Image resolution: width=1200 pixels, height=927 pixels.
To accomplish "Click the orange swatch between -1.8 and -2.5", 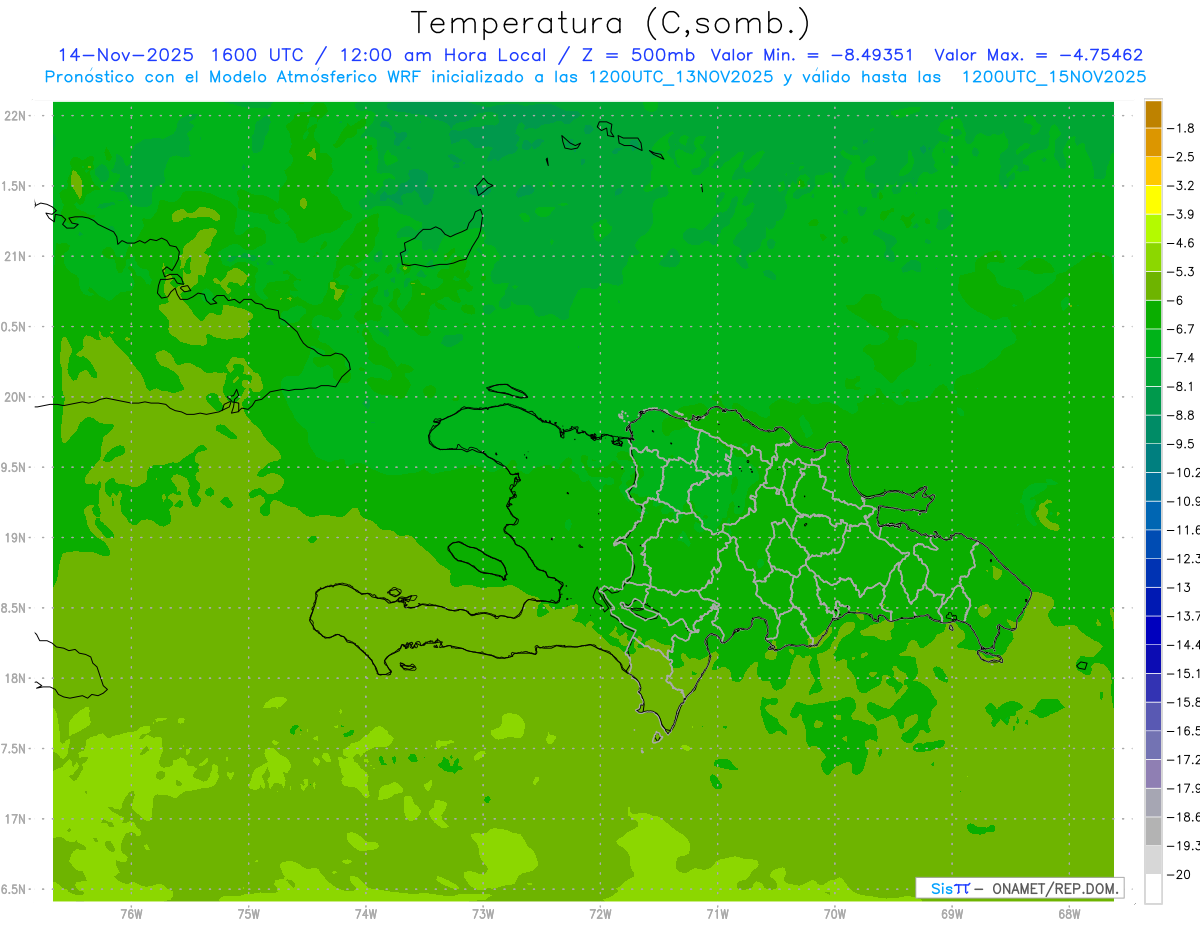I will [1153, 143].
